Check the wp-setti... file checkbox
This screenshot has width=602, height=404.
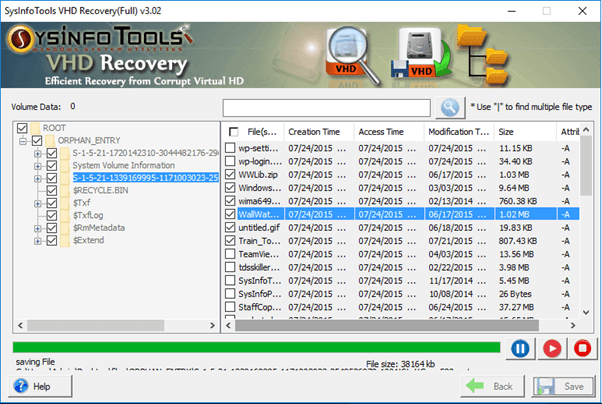point(230,148)
